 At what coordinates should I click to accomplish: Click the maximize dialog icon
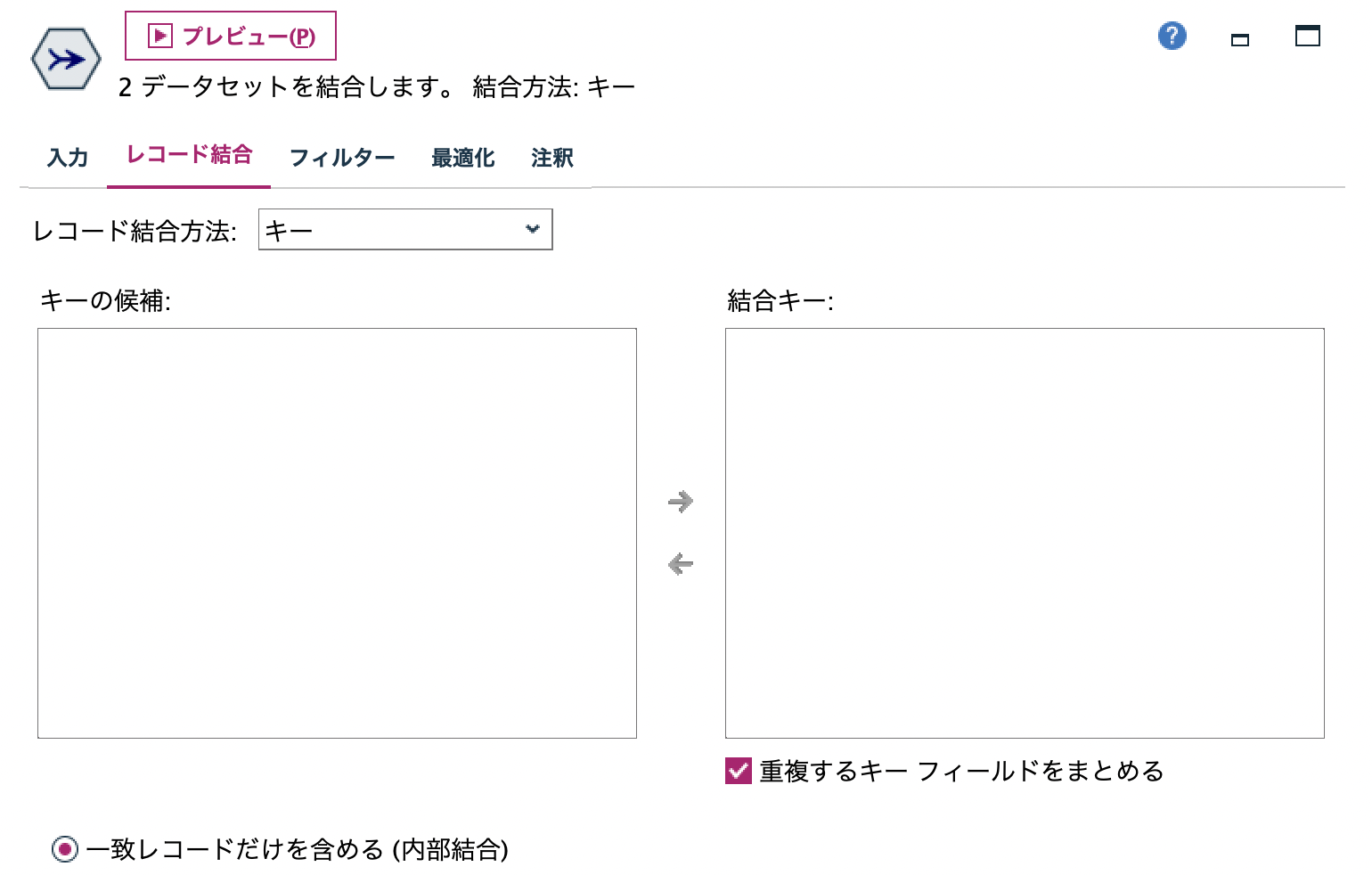click(1307, 37)
